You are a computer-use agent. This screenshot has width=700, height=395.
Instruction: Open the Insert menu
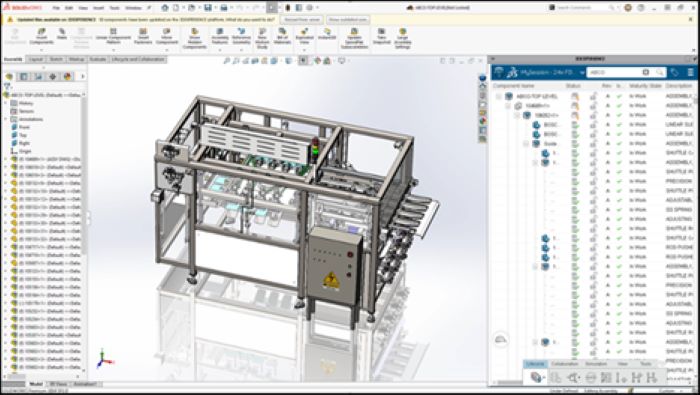[98, 8]
